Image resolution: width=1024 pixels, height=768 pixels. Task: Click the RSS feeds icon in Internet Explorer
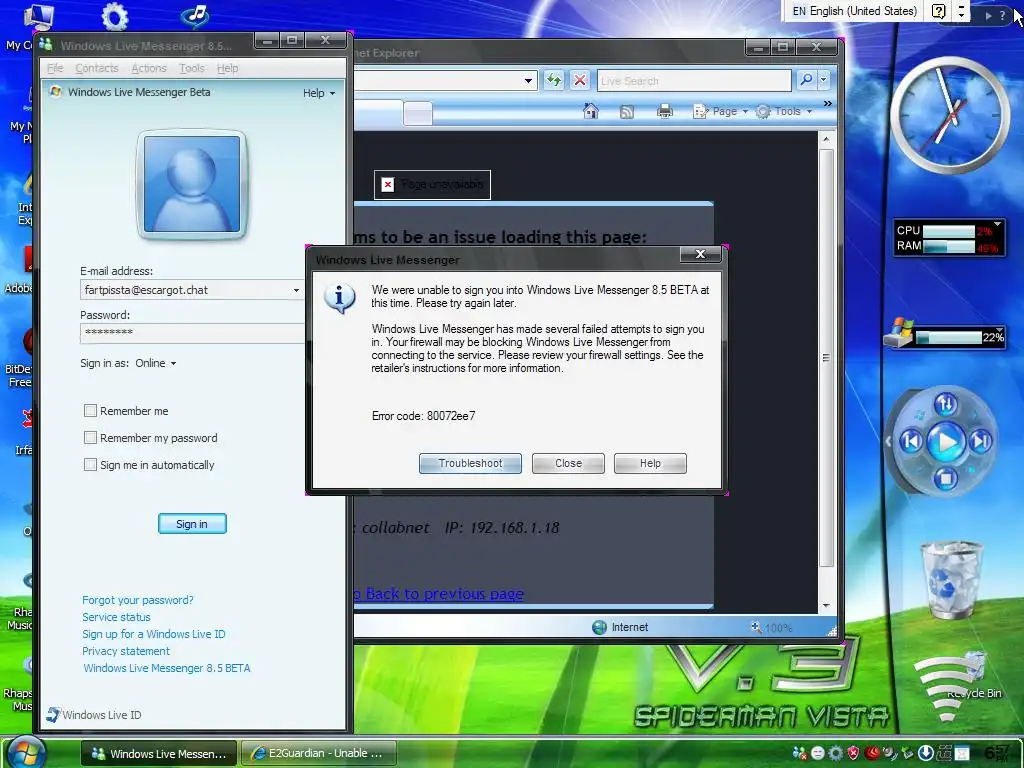626,112
